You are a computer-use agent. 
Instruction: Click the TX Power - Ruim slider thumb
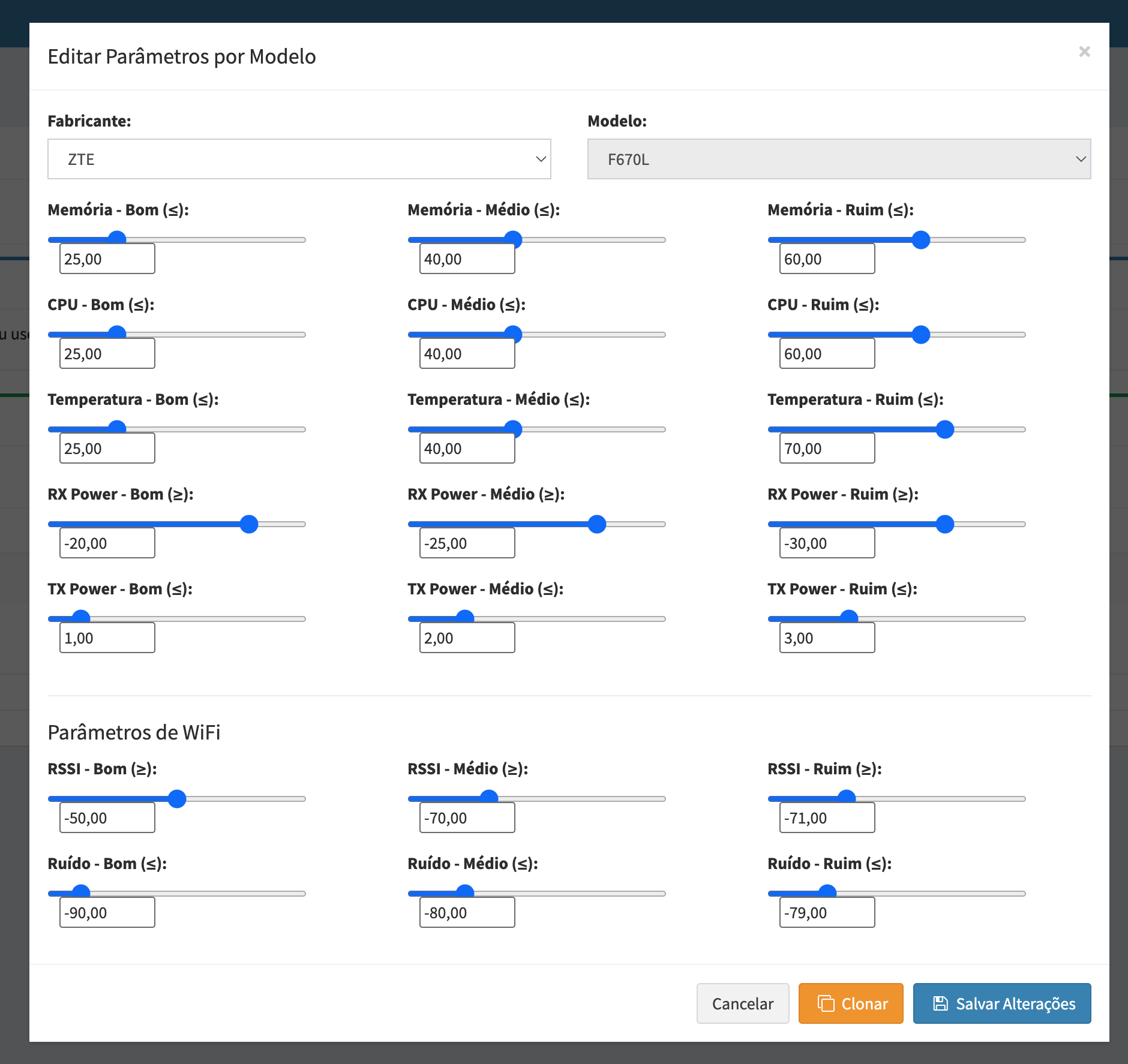click(849, 617)
